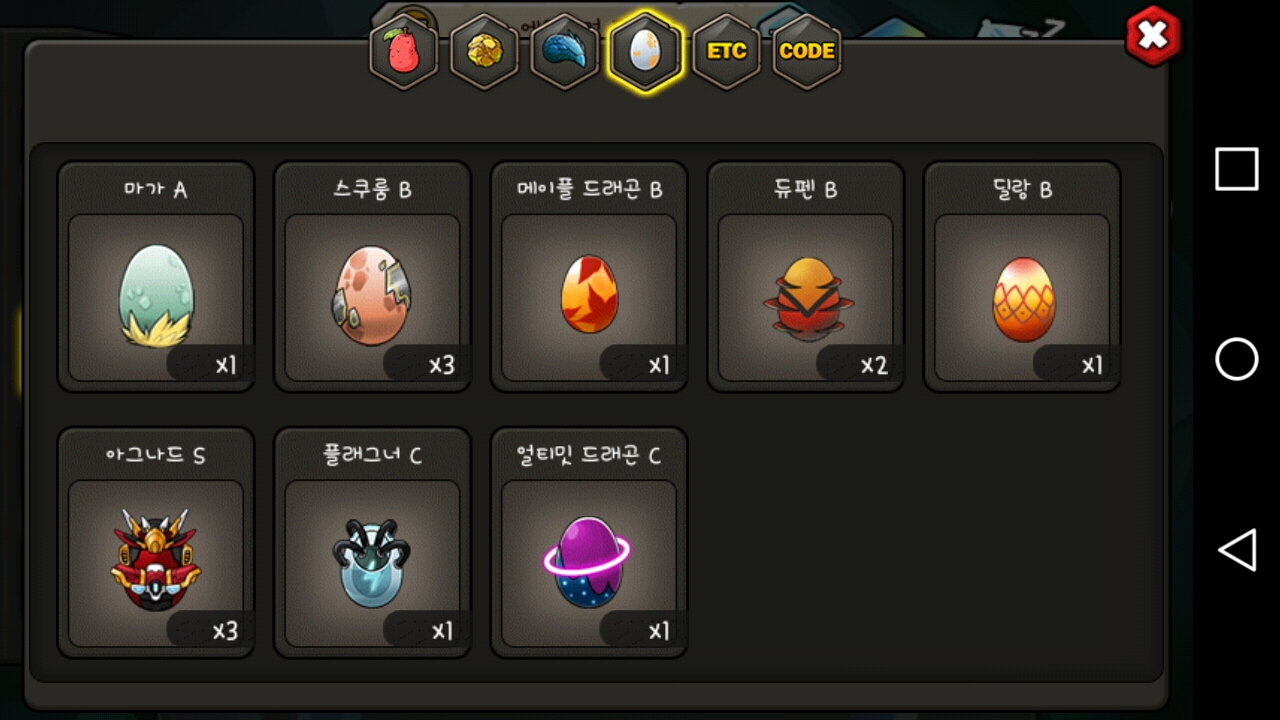Open recent apps with square button
1280x720 pixels.
click(1237, 169)
